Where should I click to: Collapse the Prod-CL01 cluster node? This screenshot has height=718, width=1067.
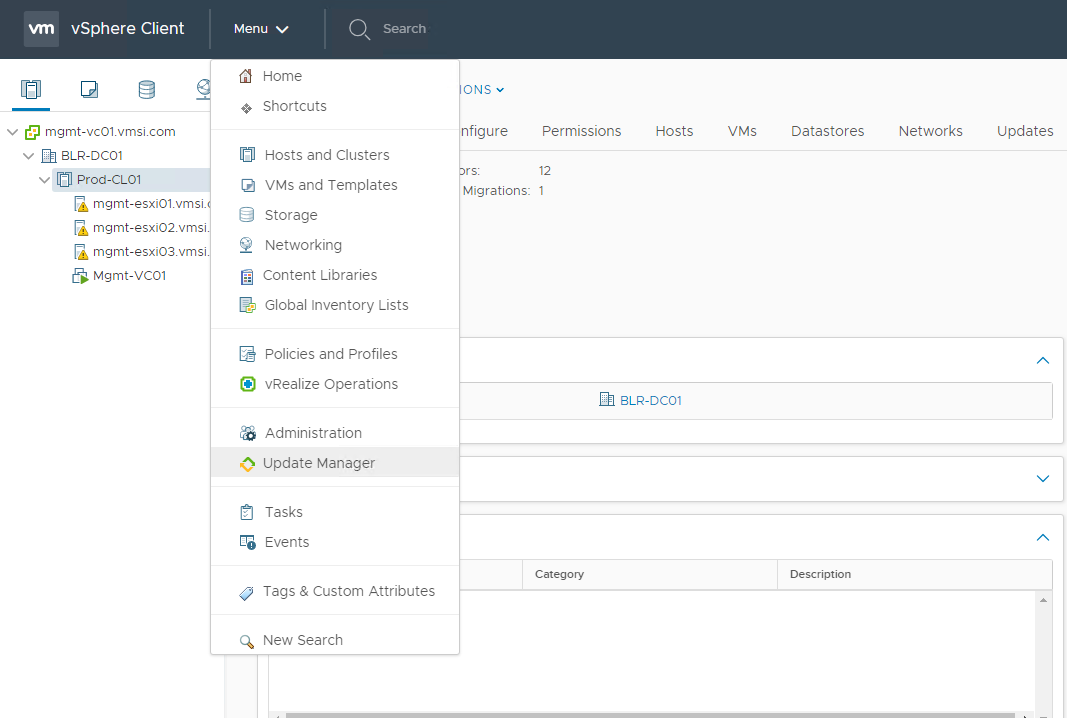pos(44,180)
